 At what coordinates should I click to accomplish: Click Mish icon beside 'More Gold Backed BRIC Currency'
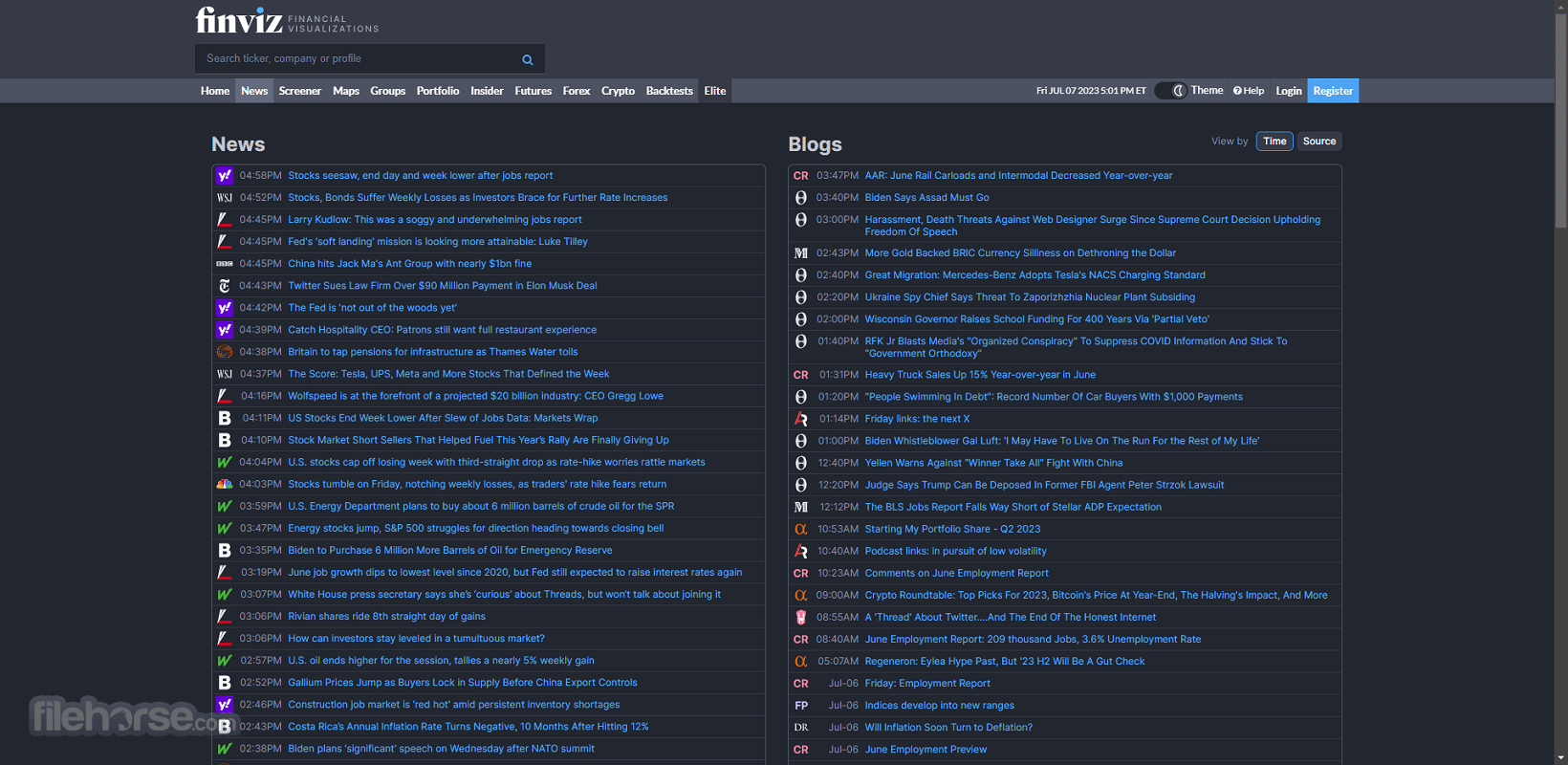point(801,253)
